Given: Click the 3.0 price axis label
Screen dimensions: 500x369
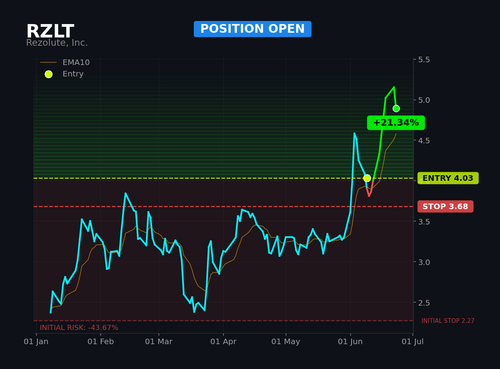Looking at the screenshot, I should (424, 262).
